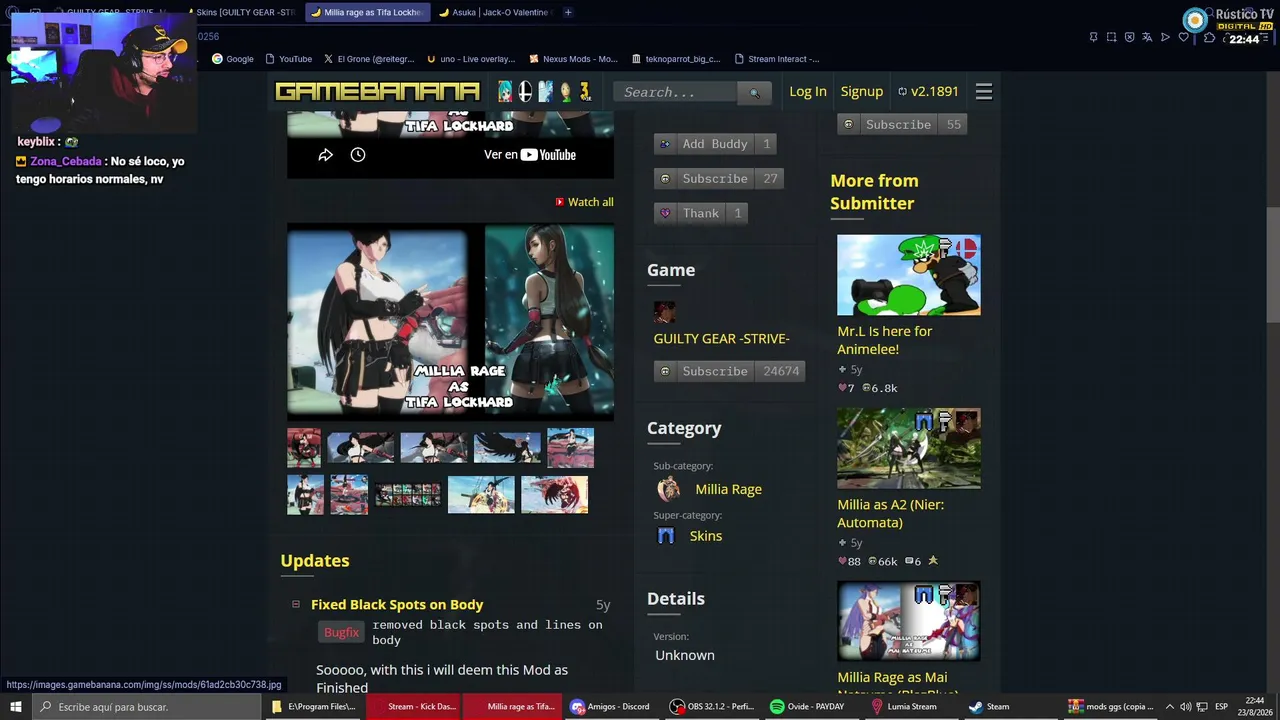The width and height of the screenshot is (1280, 720).
Task: Open the uno - Live overlay bookmark
Action: (470, 59)
